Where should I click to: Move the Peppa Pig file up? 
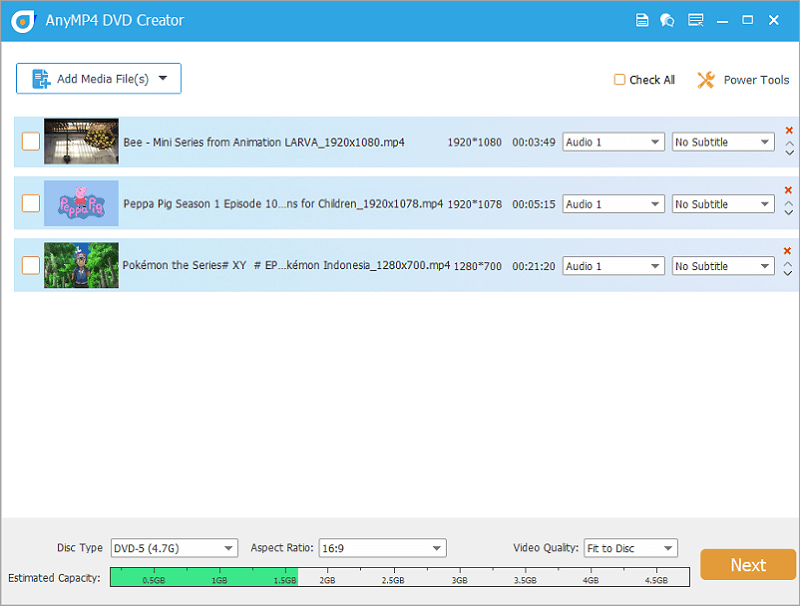point(789,204)
